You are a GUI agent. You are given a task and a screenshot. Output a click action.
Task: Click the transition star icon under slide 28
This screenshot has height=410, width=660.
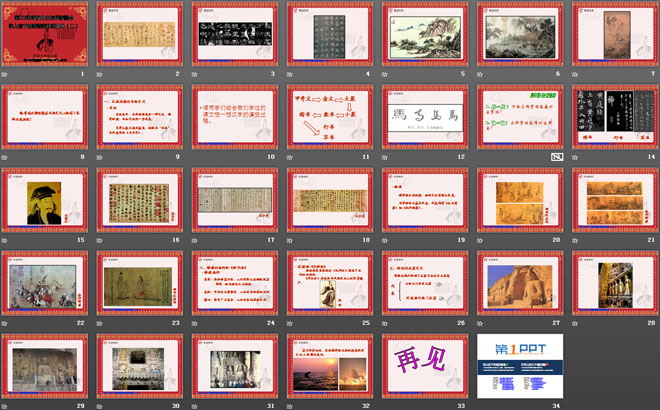(575, 323)
